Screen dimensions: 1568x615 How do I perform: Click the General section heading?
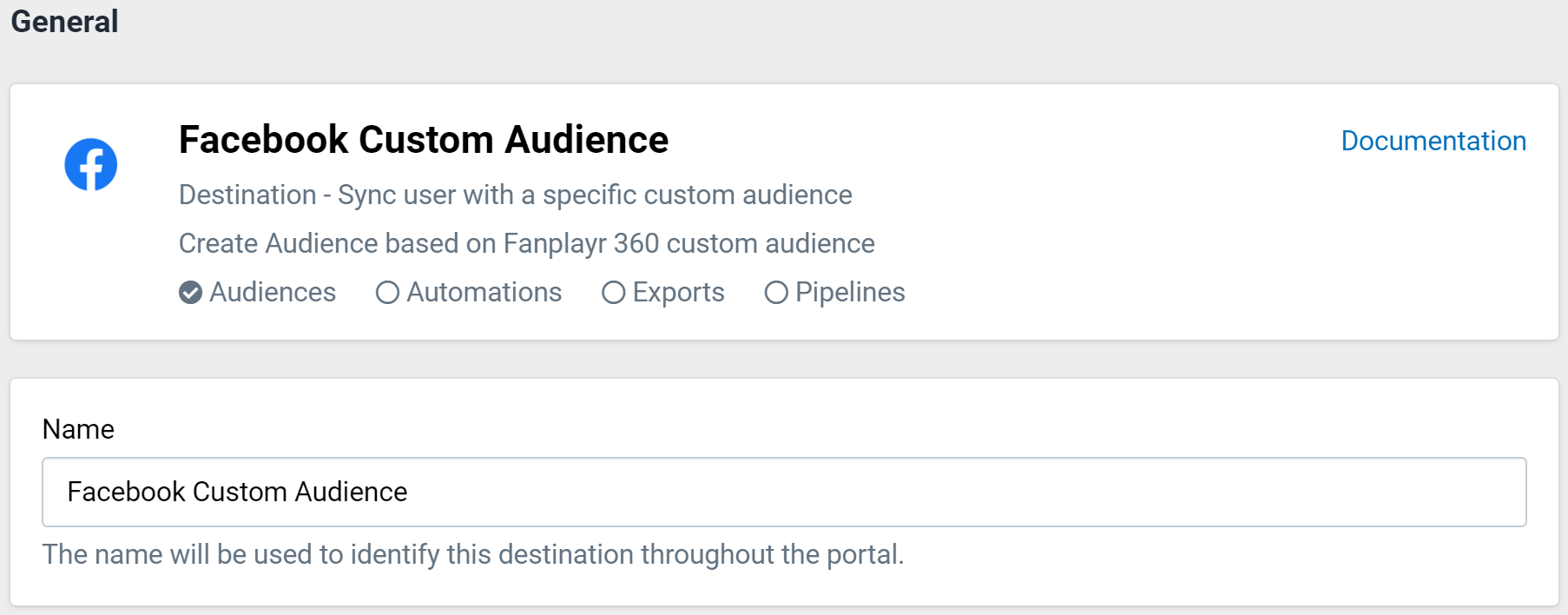click(x=64, y=21)
